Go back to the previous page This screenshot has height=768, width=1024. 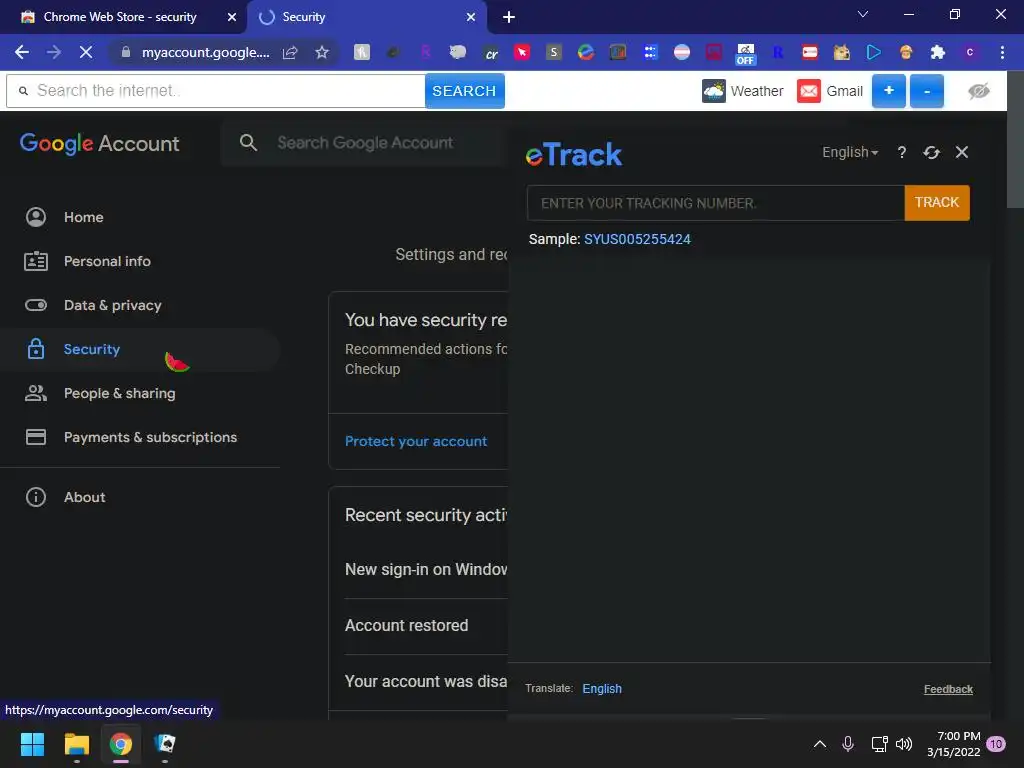22,52
